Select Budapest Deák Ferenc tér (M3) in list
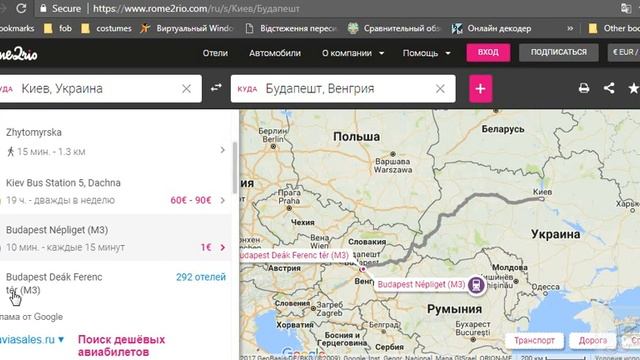The image size is (640, 360). tap(54, 283)
